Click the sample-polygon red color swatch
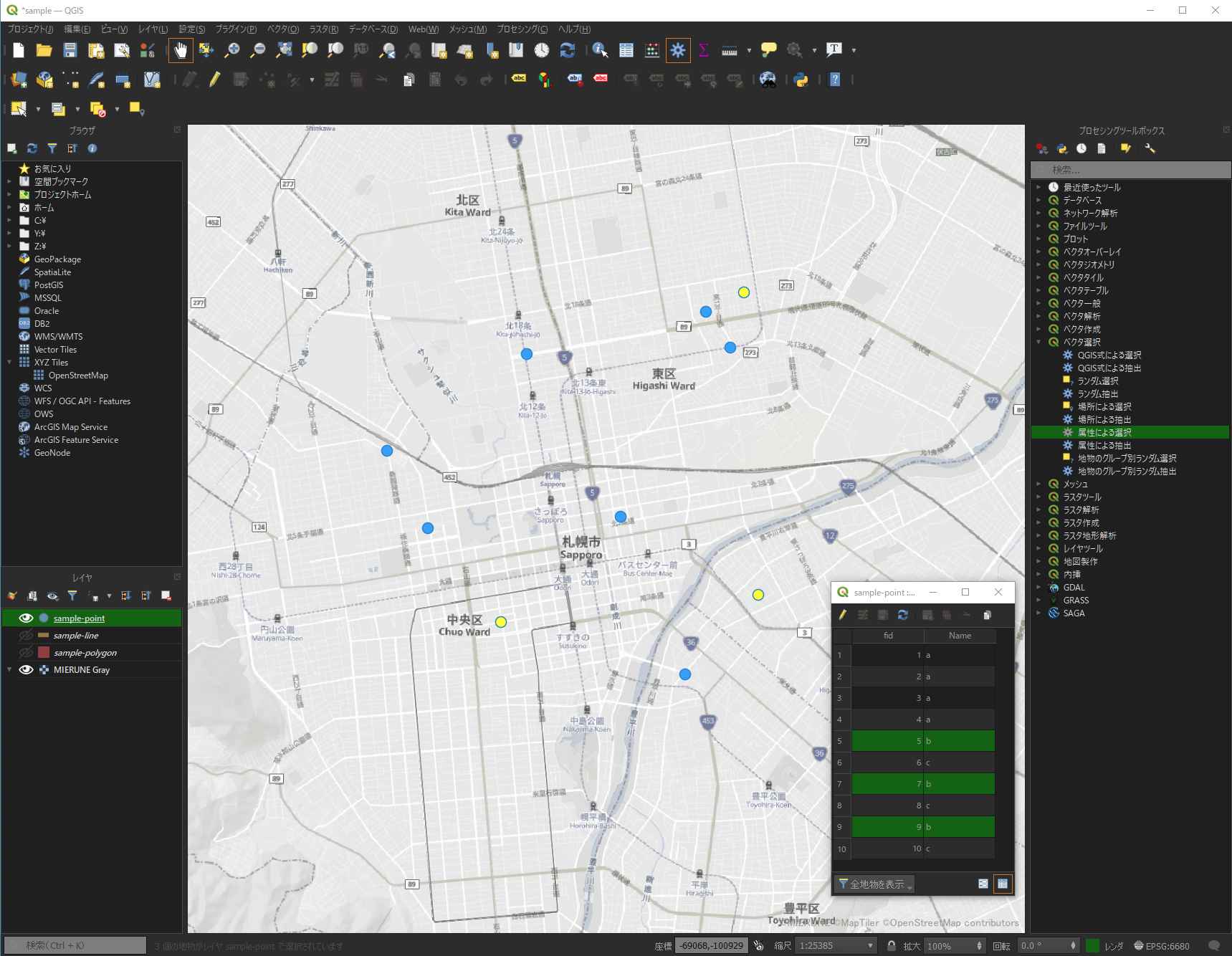Screen dimensions: 1232x956 point(44,652)
